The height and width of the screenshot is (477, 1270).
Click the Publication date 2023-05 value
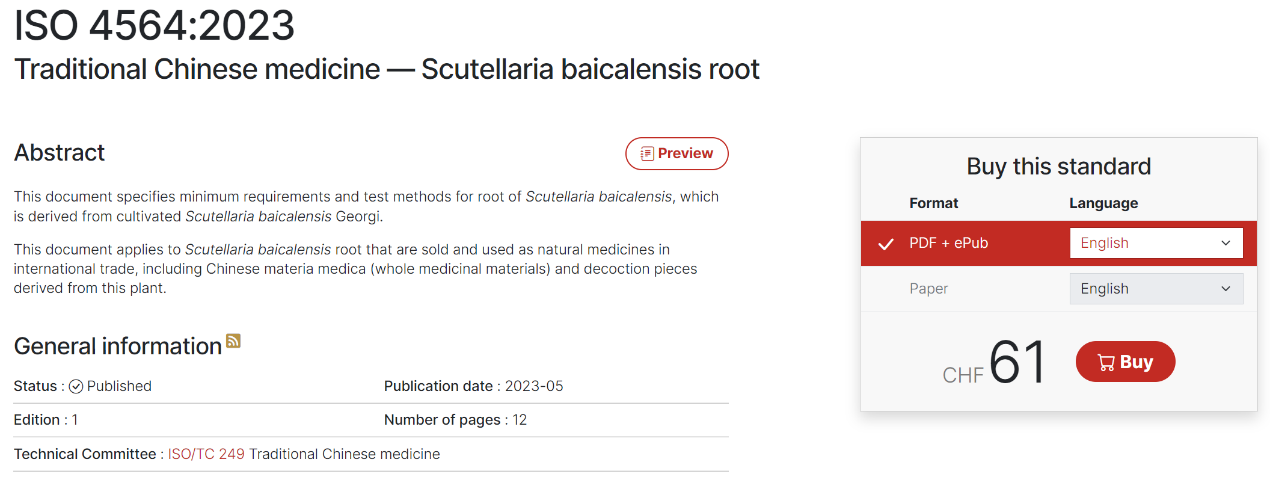tap(534, 386)
